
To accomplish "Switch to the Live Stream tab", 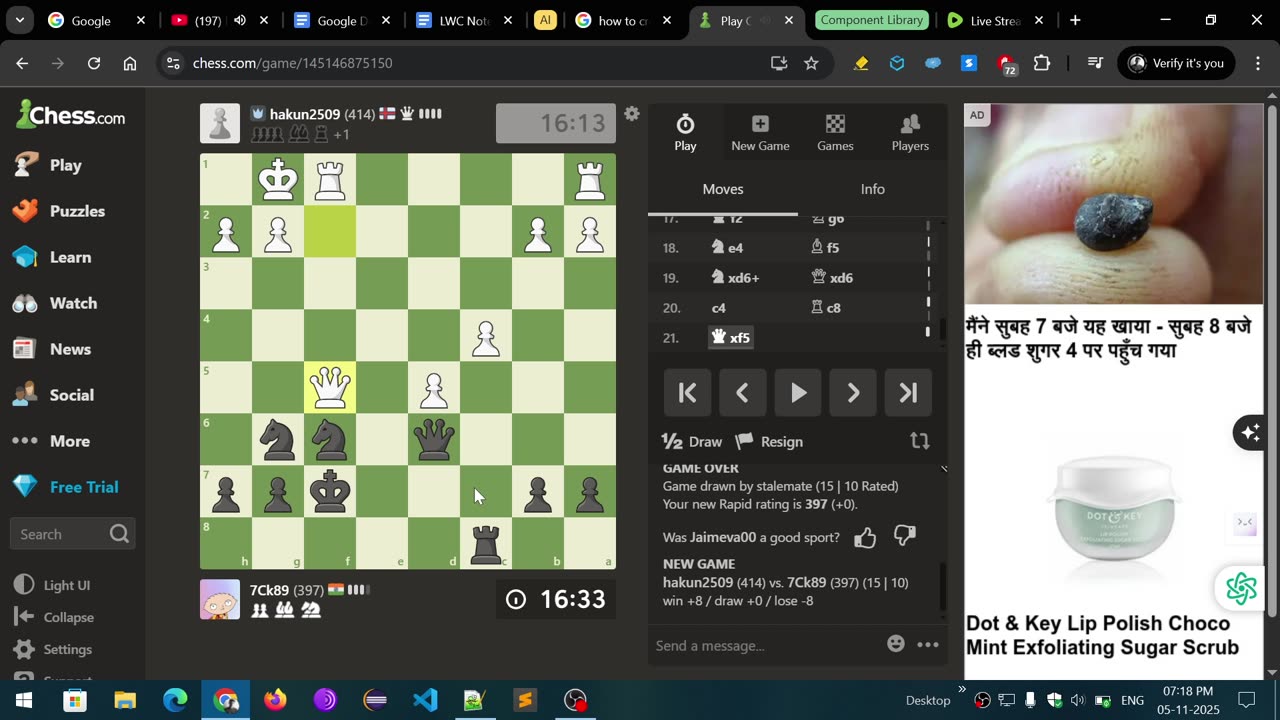I will [995, 20].
